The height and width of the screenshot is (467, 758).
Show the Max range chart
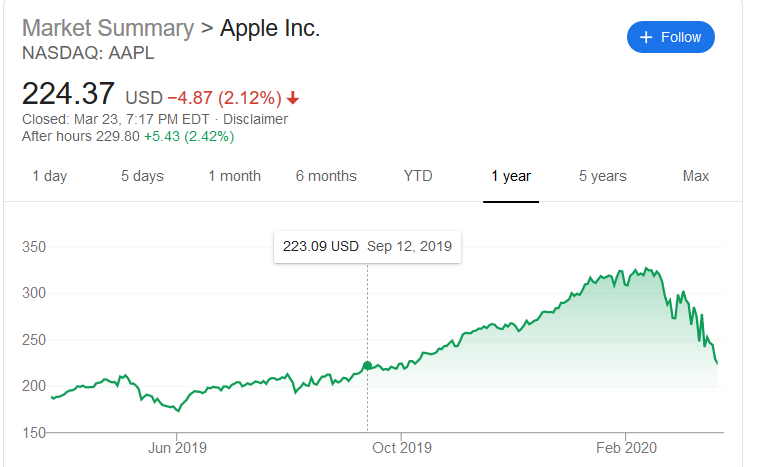pos(695,176)
